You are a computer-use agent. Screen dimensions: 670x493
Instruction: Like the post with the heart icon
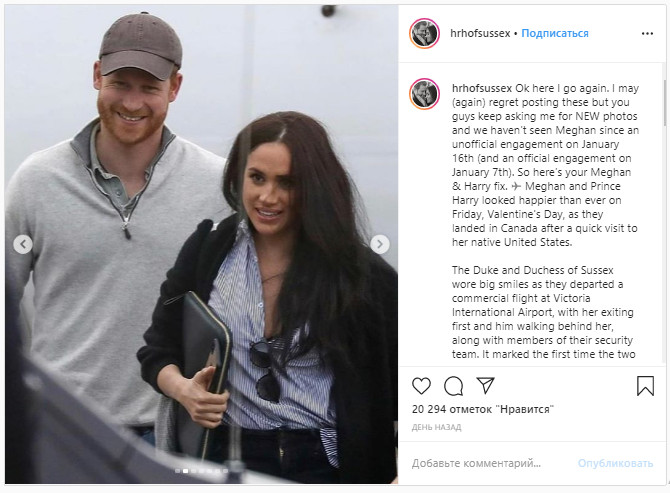click(x=421, y=386)
